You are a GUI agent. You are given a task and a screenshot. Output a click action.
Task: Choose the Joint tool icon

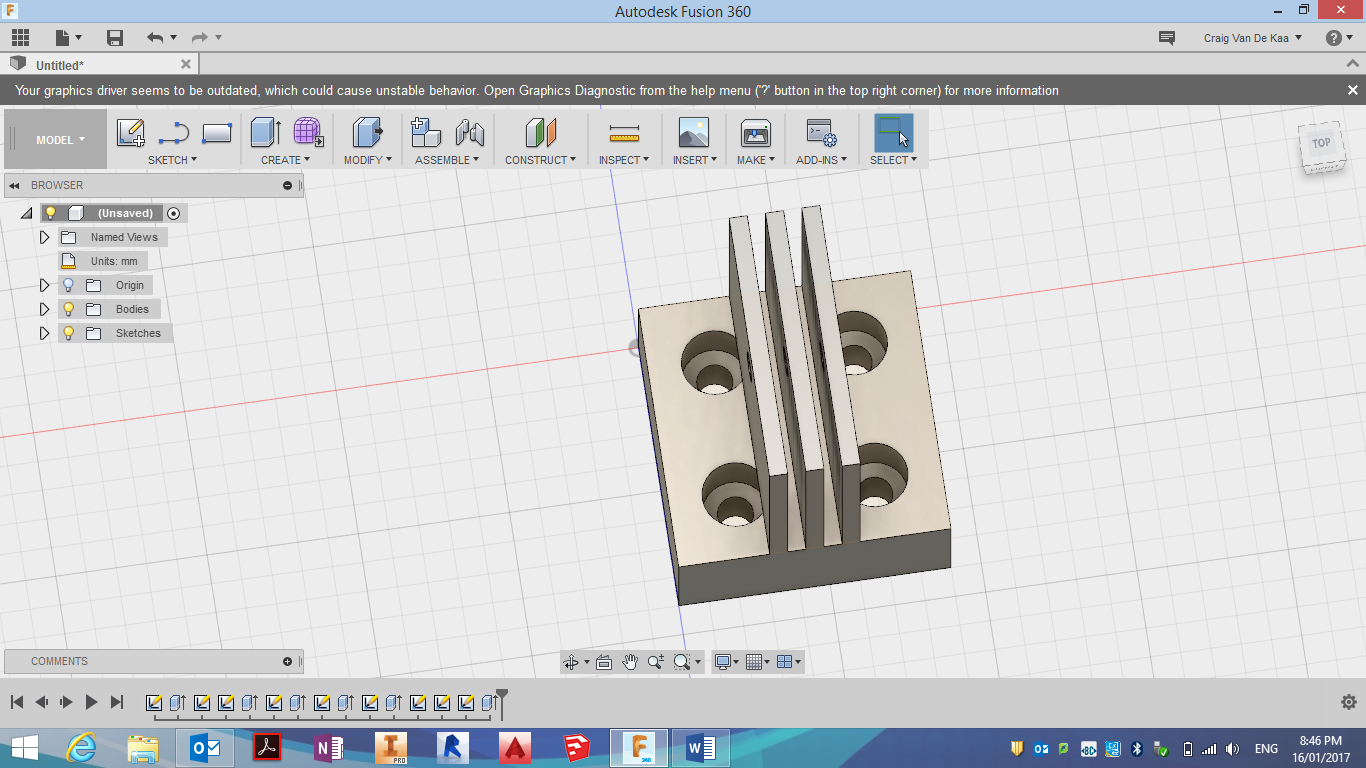click(469, 133)
